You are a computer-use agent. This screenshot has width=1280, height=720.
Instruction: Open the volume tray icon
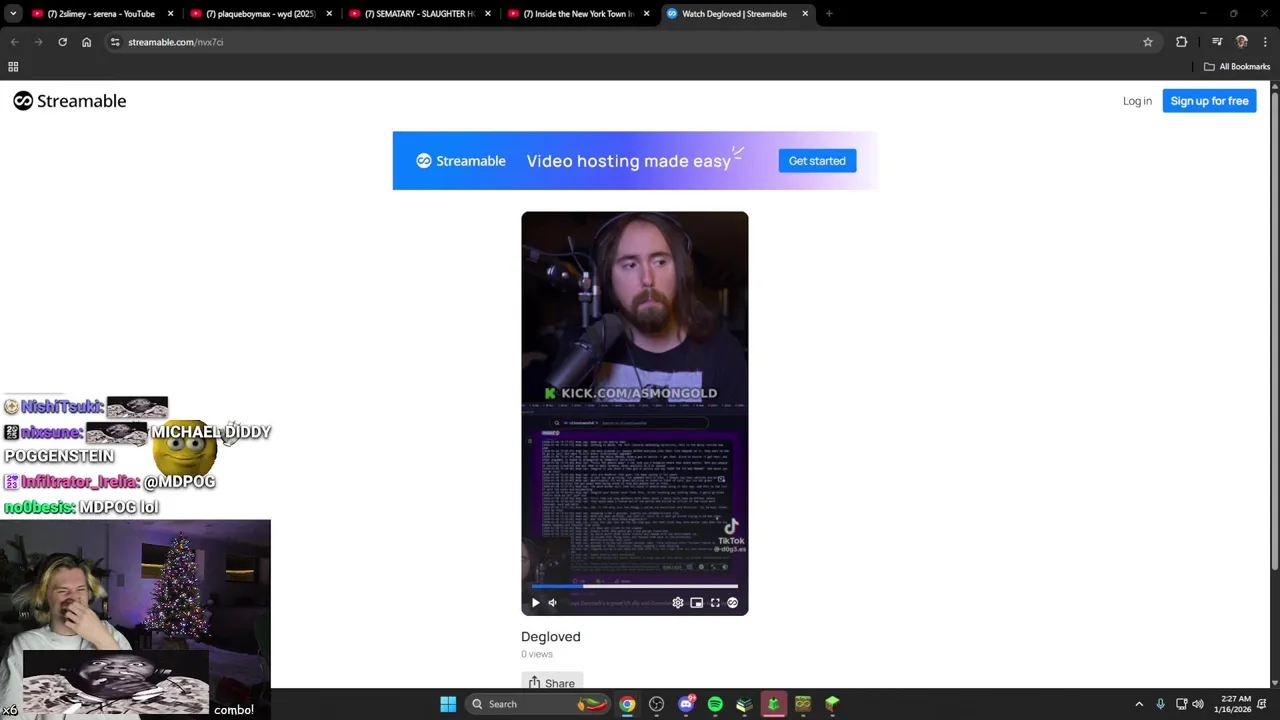[x=1198, y=704]
